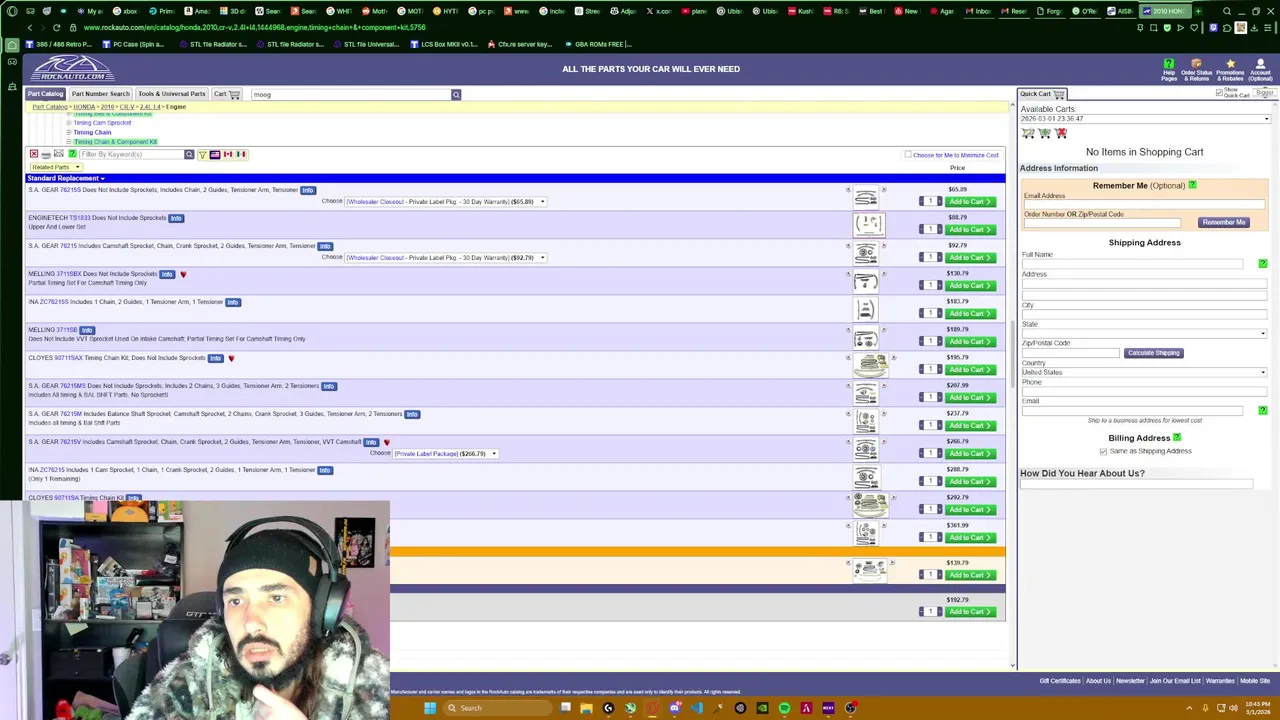Click the red heart on MELLING 3711SBX
The image size is (1280, 720).
(x=183, y=274)
